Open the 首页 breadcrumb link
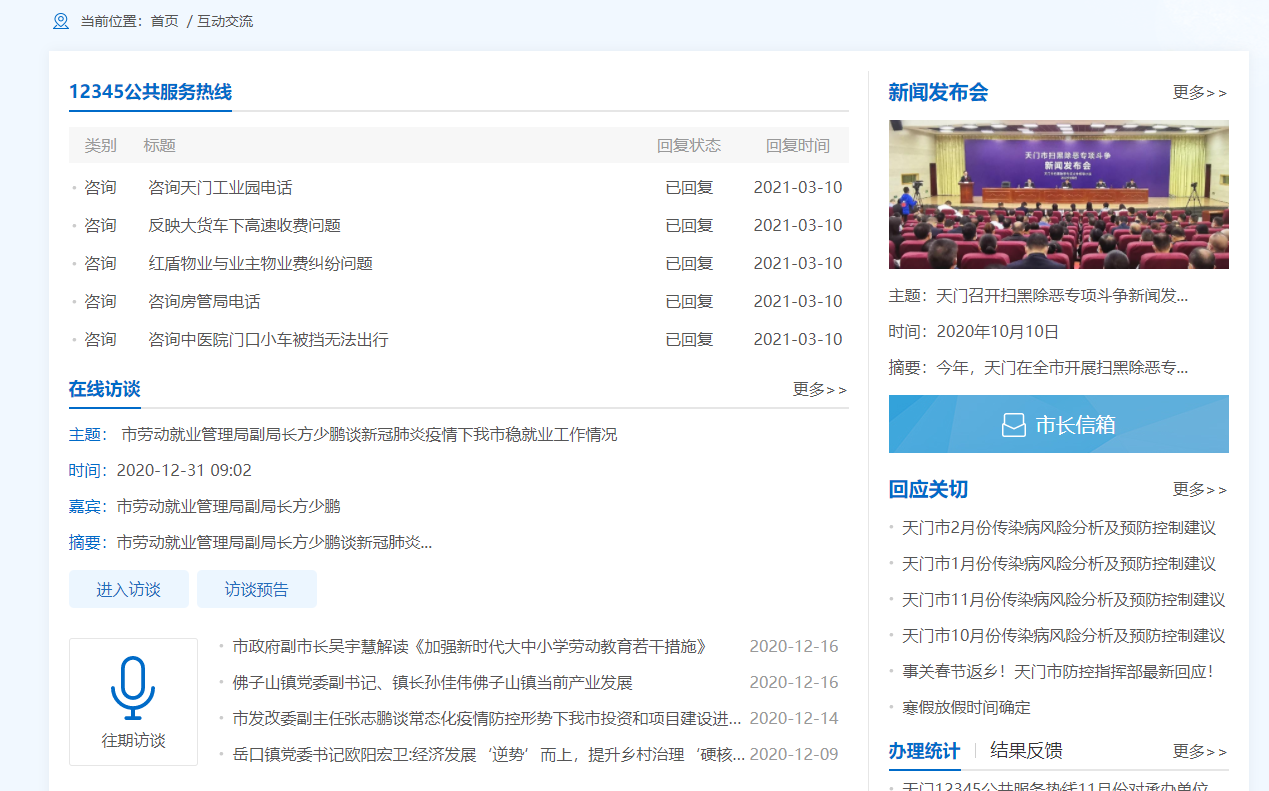The height and width of the screenshot is (791, 1269). [164, 21]
